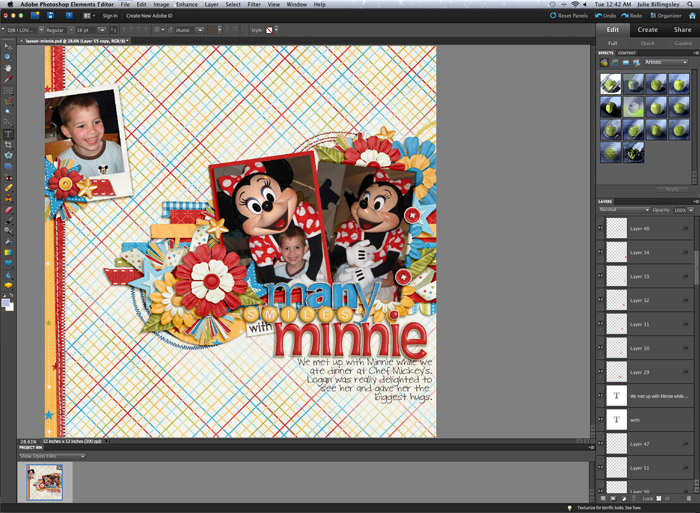Go to the Home screen icon

(x=692, y=16)
